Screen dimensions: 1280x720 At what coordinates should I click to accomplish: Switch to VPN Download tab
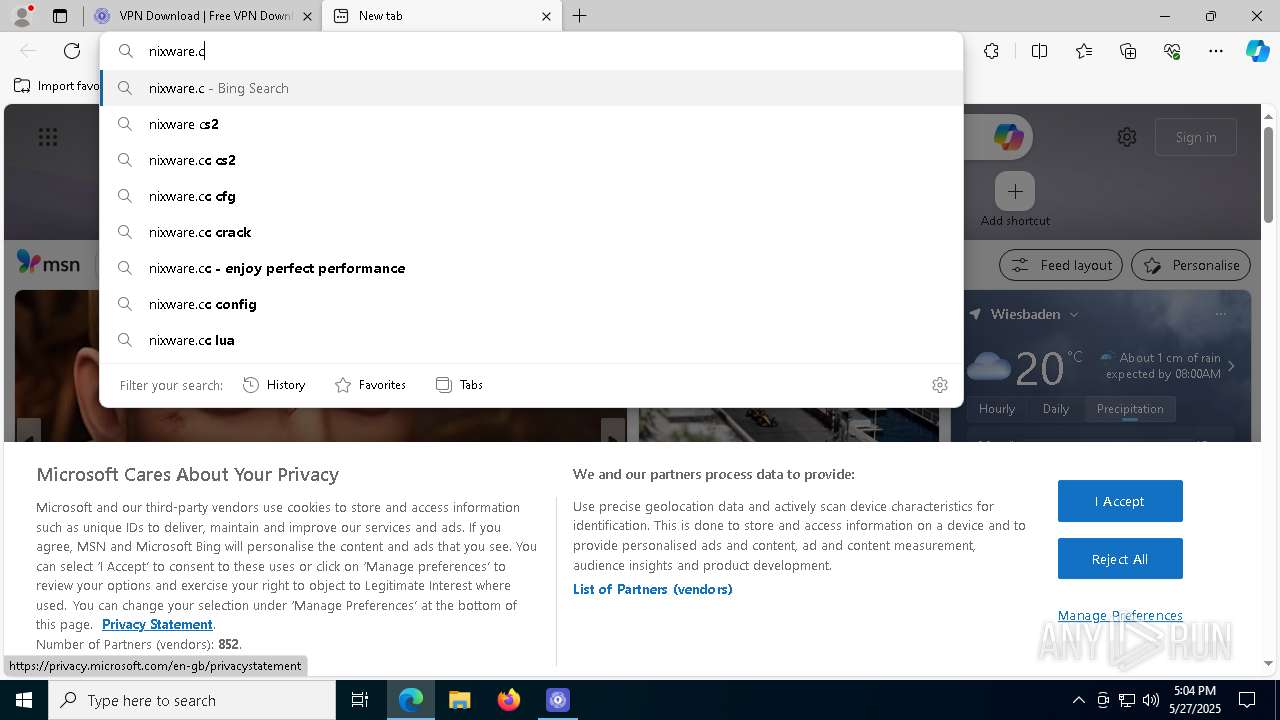[205, 16]
